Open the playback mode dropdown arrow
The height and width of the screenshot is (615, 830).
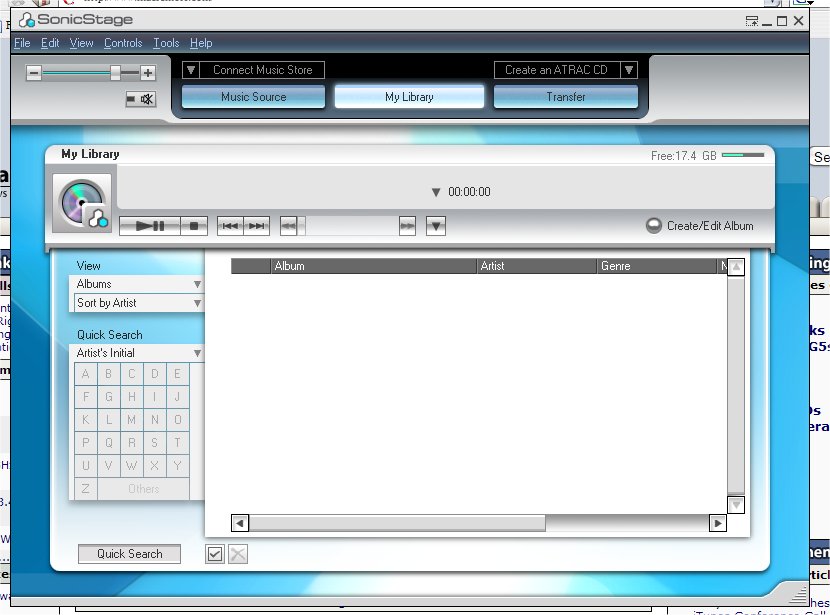pos(436,226)
